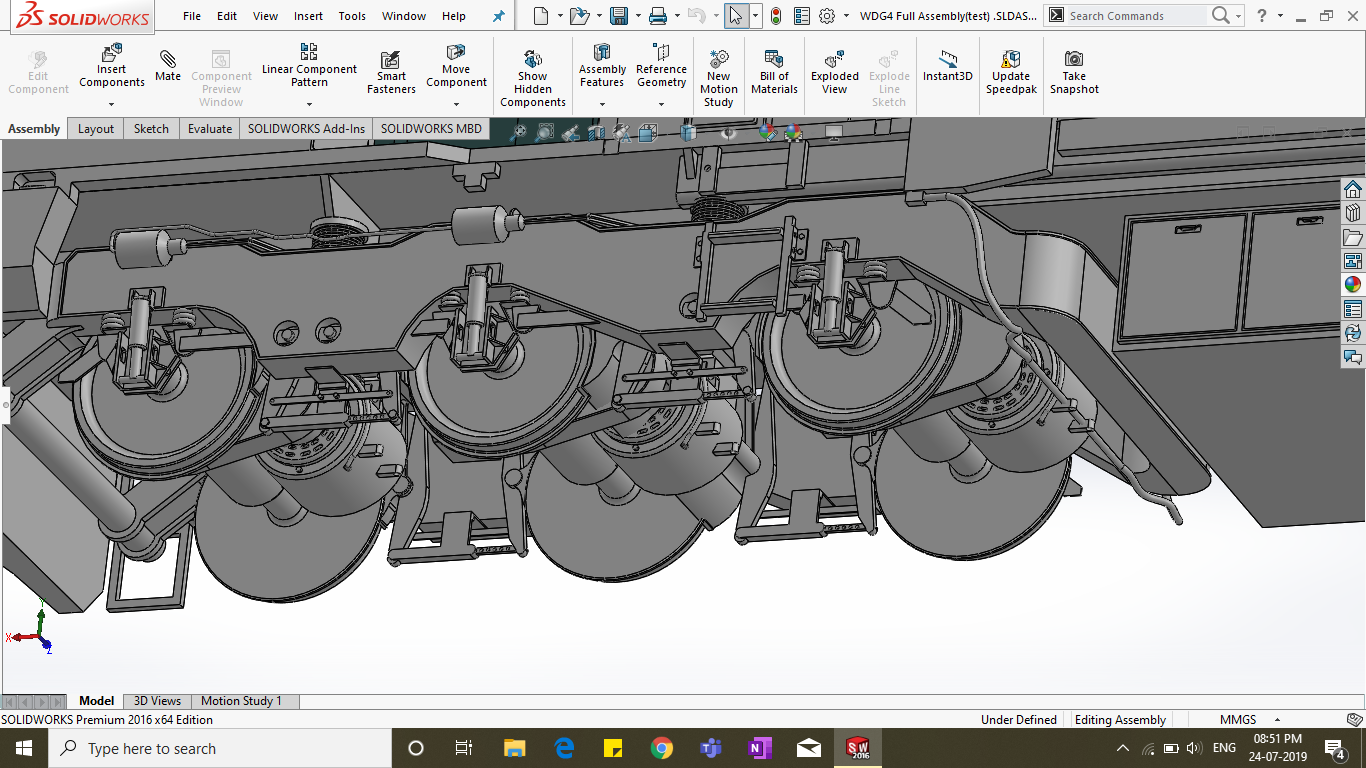Select the Zoom to Fit view icon

[x=519, y=132]
